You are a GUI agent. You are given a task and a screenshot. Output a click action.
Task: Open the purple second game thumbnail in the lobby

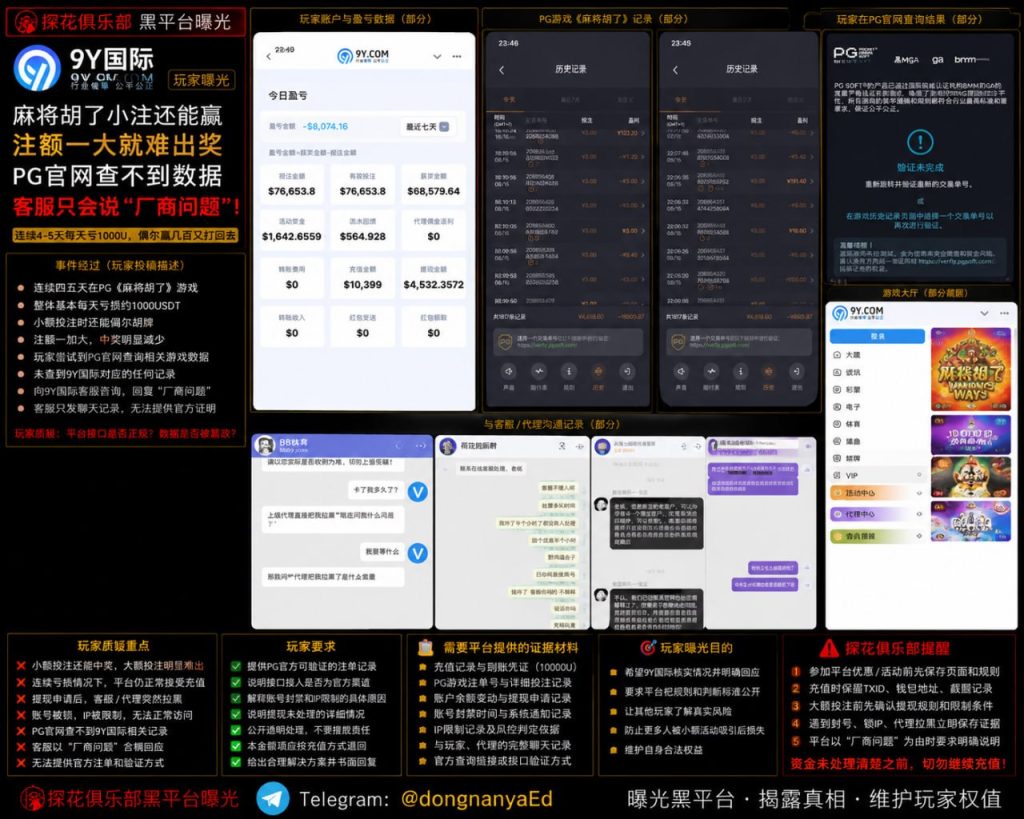(x=970, y=435)
